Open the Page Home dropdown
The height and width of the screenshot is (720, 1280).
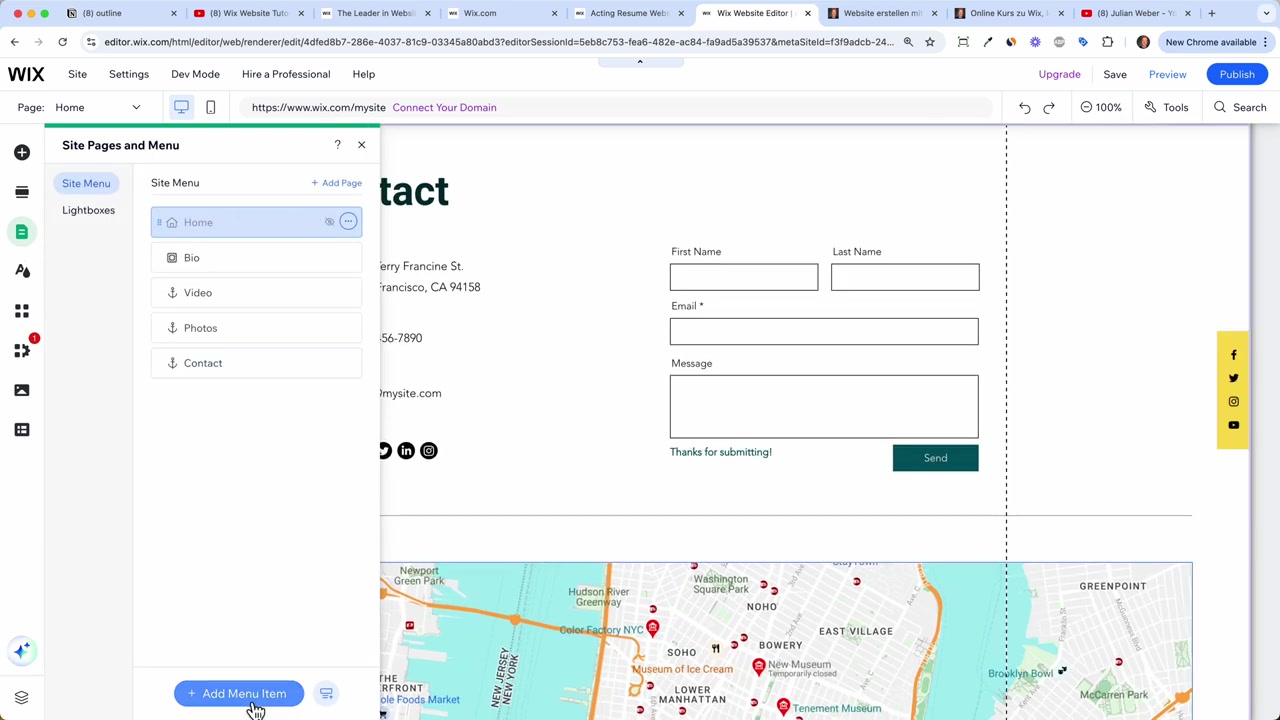[99, 107]
